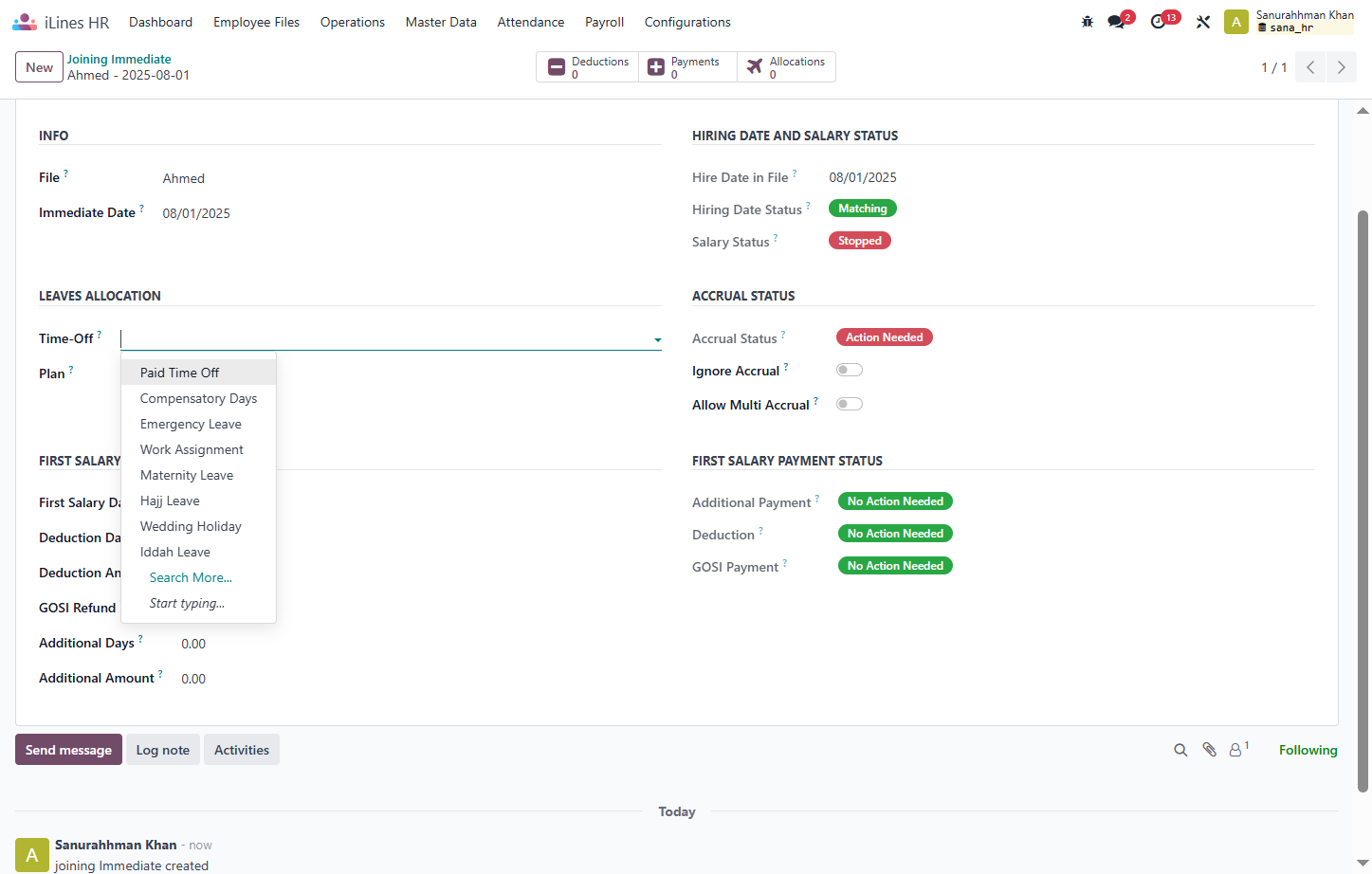
Task: Click the Payments plus icon
Action: click(x=656, y=67)
